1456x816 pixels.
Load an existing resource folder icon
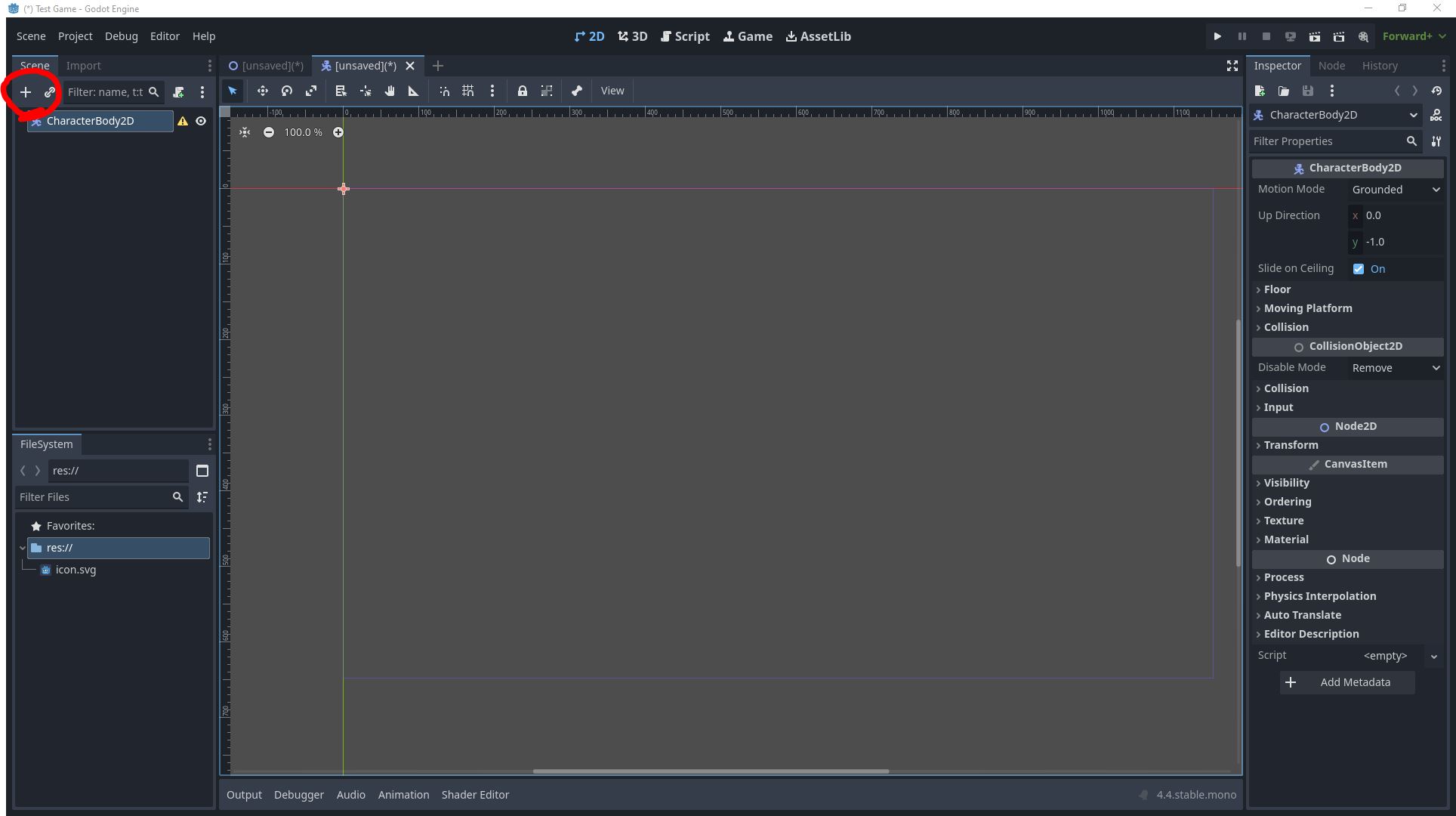click(x=1284, y=91)
